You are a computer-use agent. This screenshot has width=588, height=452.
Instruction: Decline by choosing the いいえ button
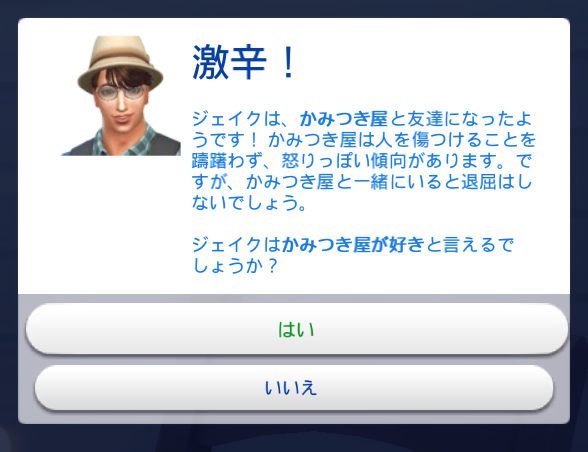[294, 387]
